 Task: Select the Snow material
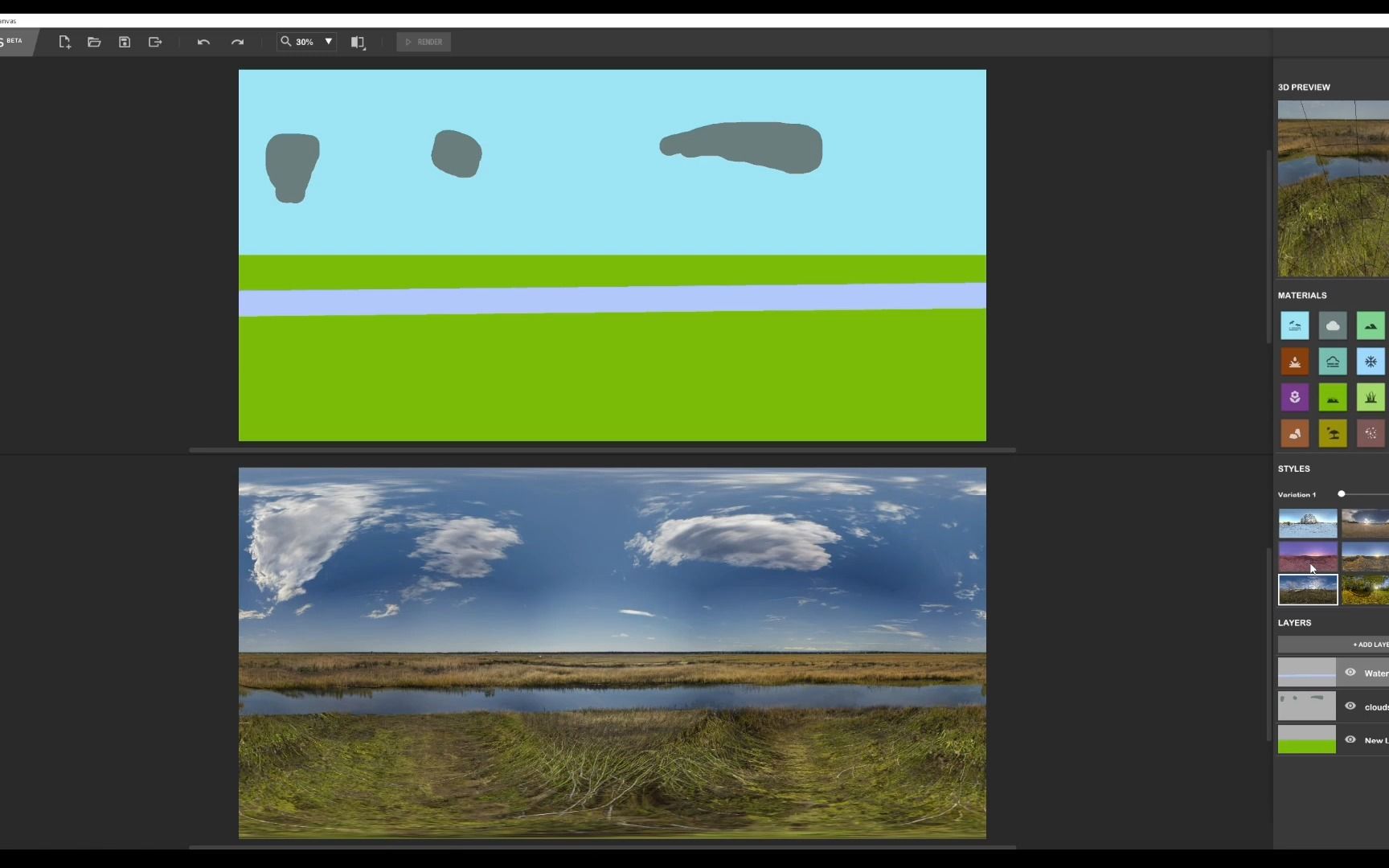(x=1371, y=362)
